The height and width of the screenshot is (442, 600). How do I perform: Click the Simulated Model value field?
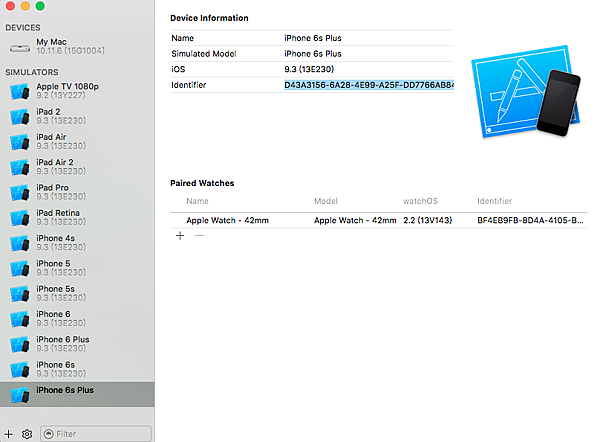click(313, 54)
